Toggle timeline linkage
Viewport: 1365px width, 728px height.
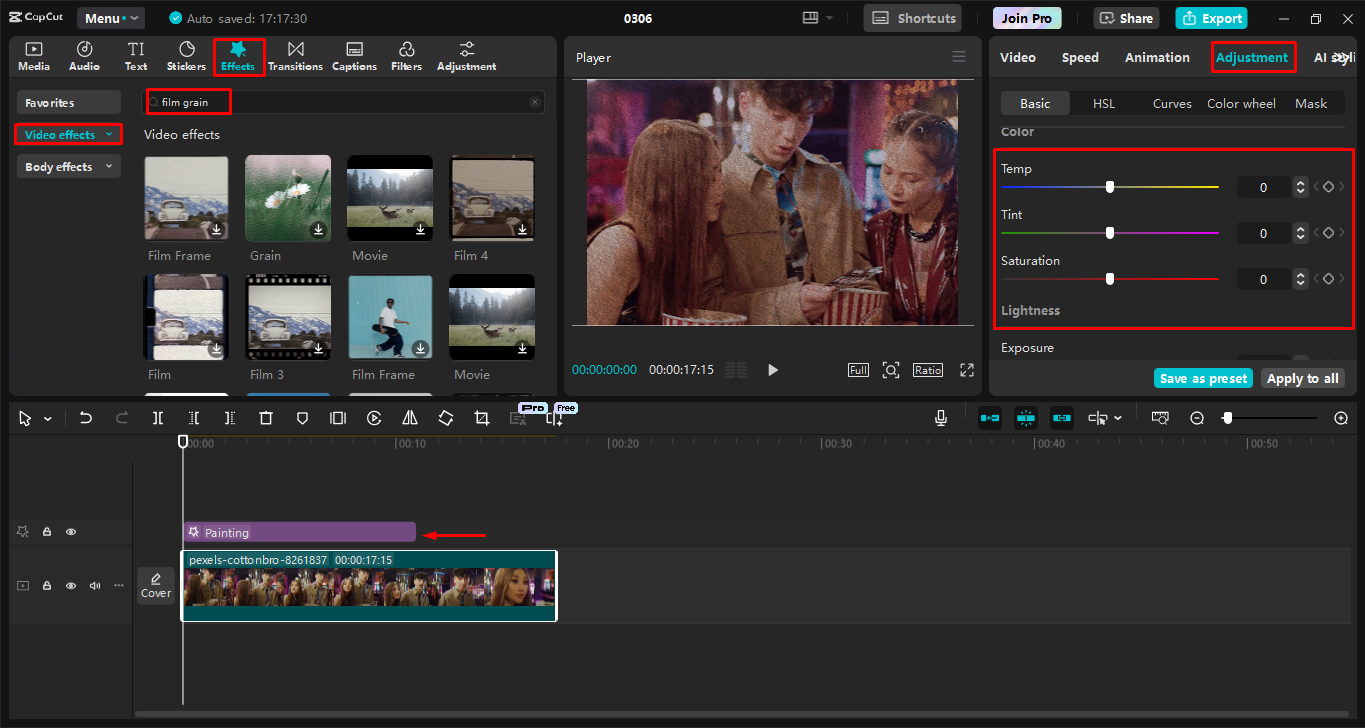coord(1062,418)
